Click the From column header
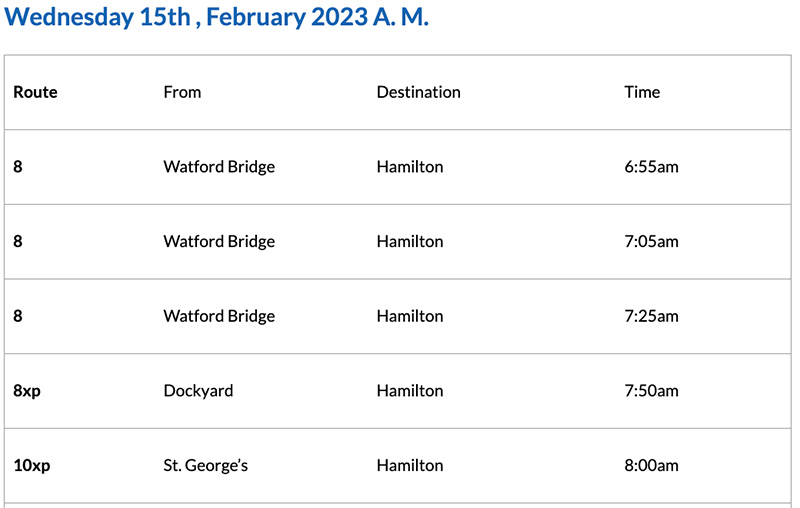800x508 pixels. 182,92
